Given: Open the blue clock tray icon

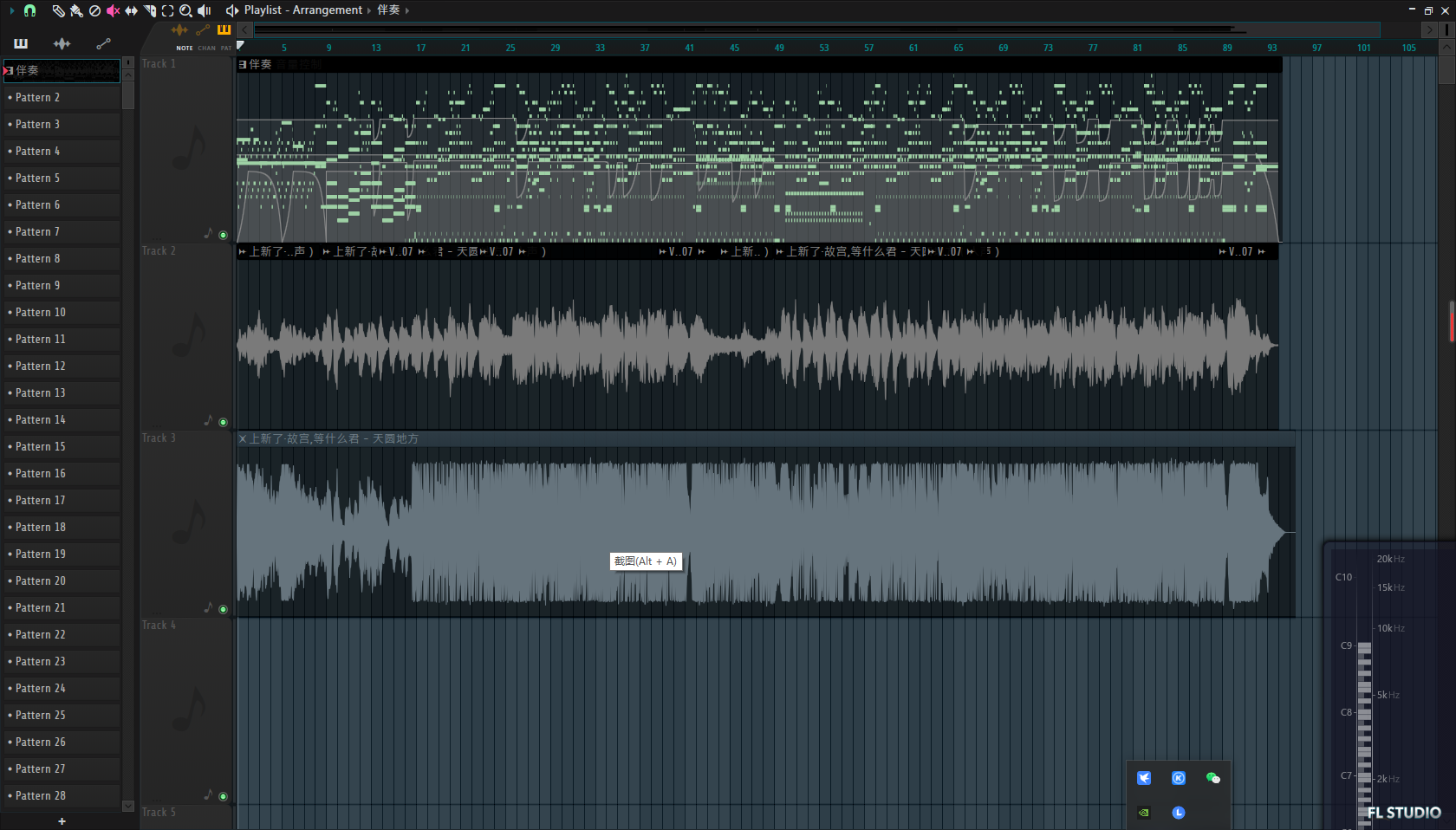Looking at the screenshot, I should point(1179,813).
